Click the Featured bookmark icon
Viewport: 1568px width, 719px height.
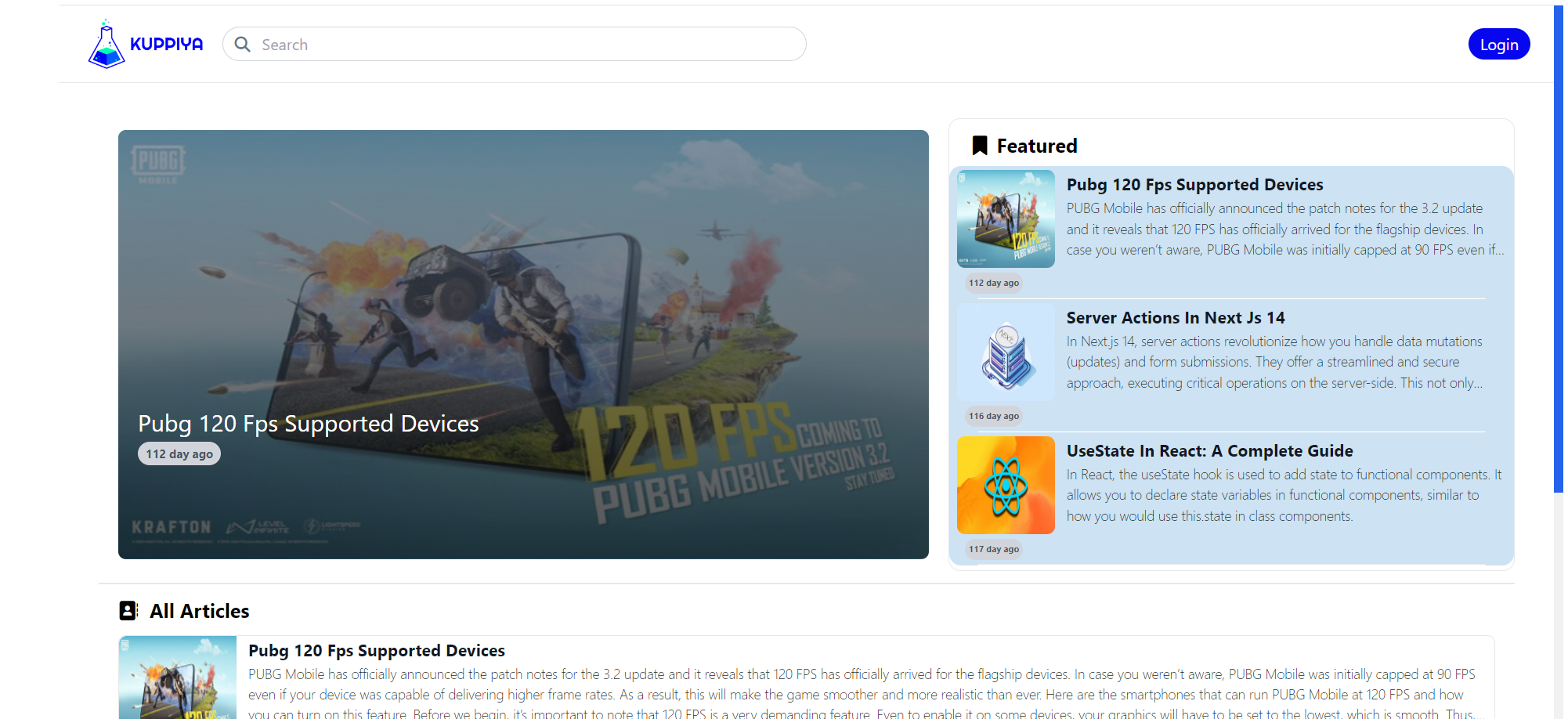979,146
